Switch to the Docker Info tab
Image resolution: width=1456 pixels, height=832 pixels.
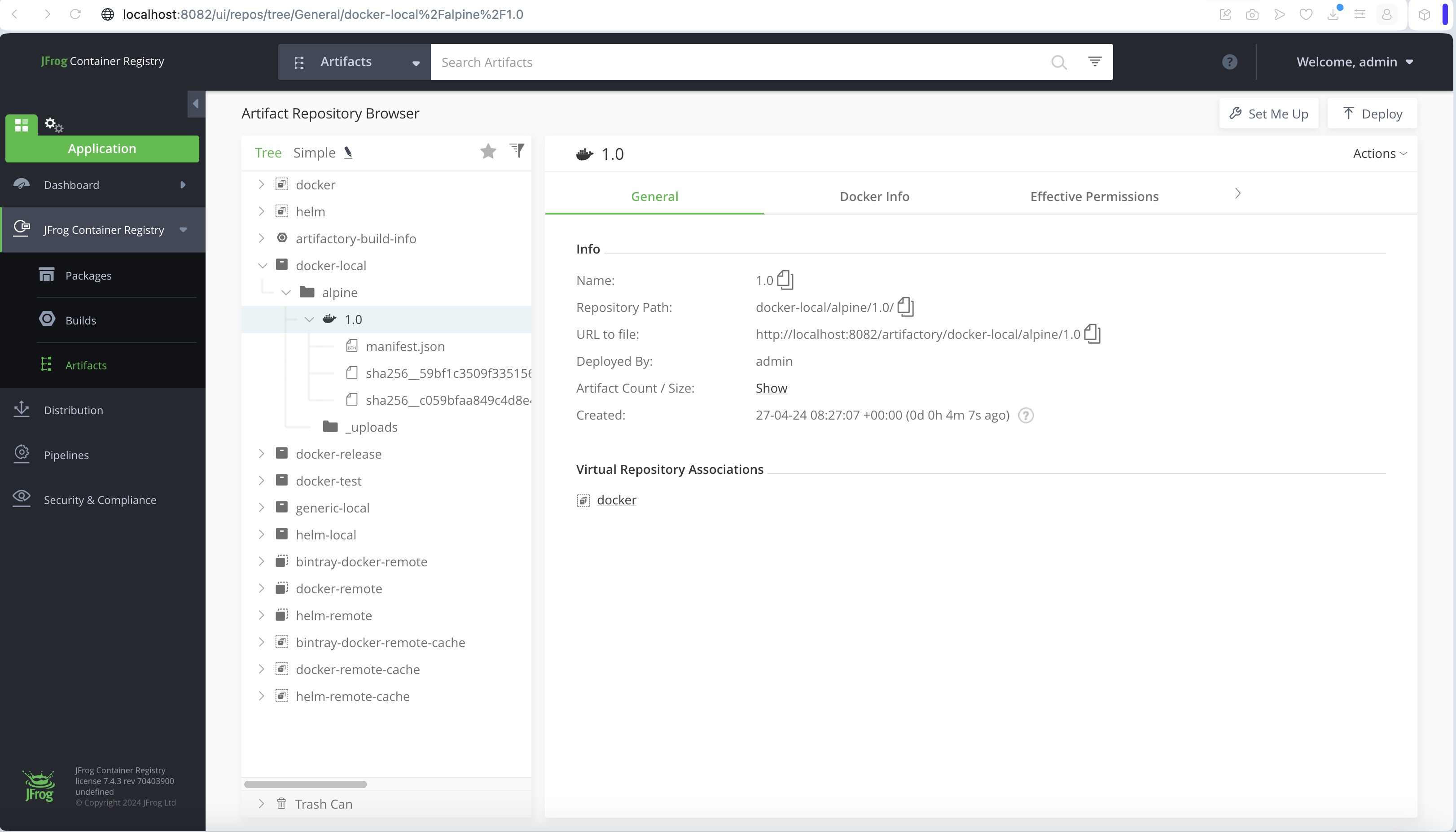(874, 196)
